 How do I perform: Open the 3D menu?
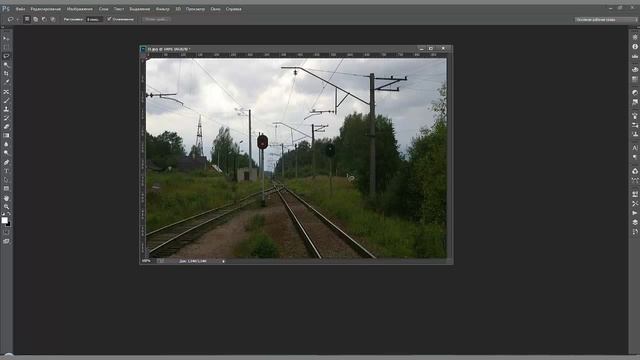178,9
